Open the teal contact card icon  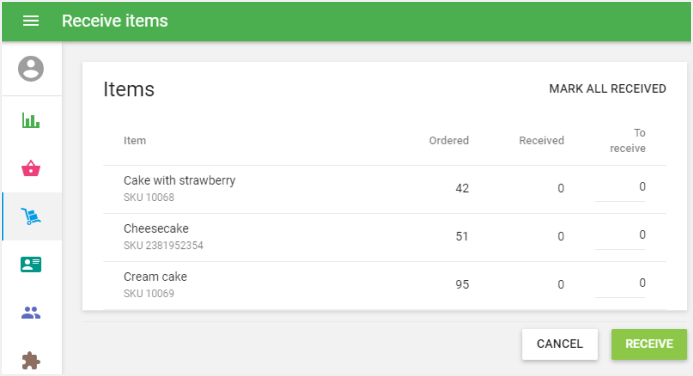click(31, 264)
